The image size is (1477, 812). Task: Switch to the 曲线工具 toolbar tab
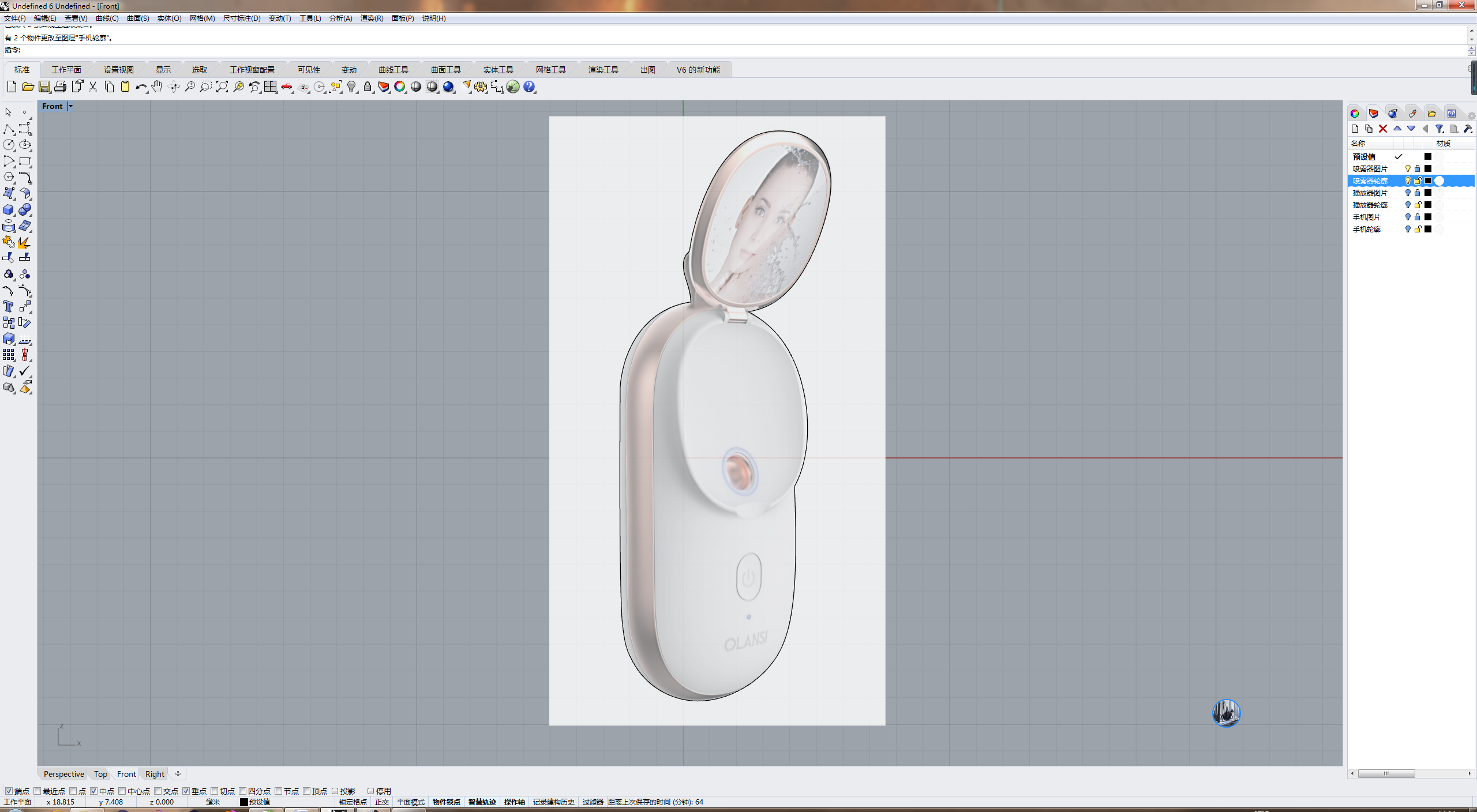coord(393,70)
